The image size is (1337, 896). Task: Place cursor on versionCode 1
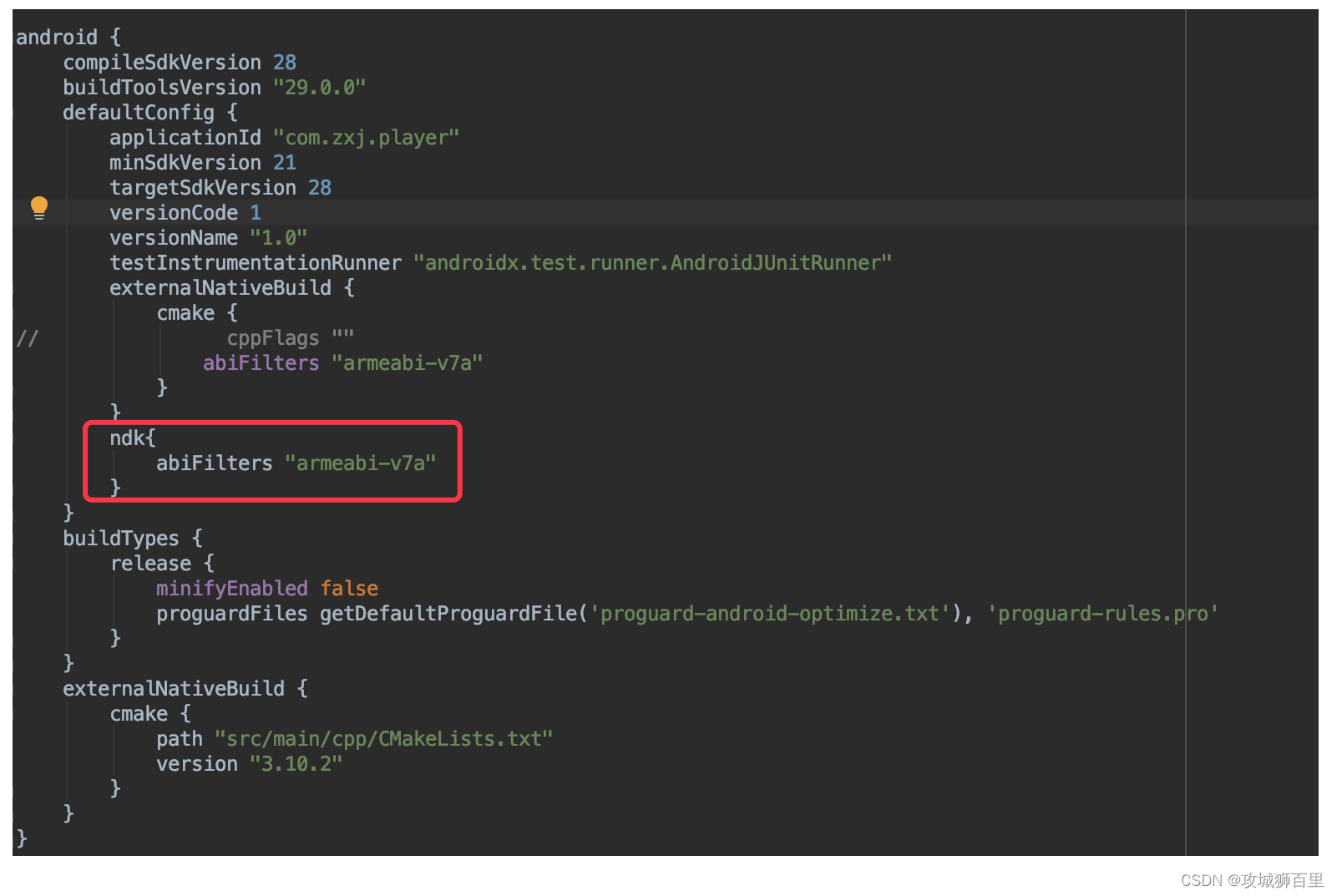[x=185, y=213]
